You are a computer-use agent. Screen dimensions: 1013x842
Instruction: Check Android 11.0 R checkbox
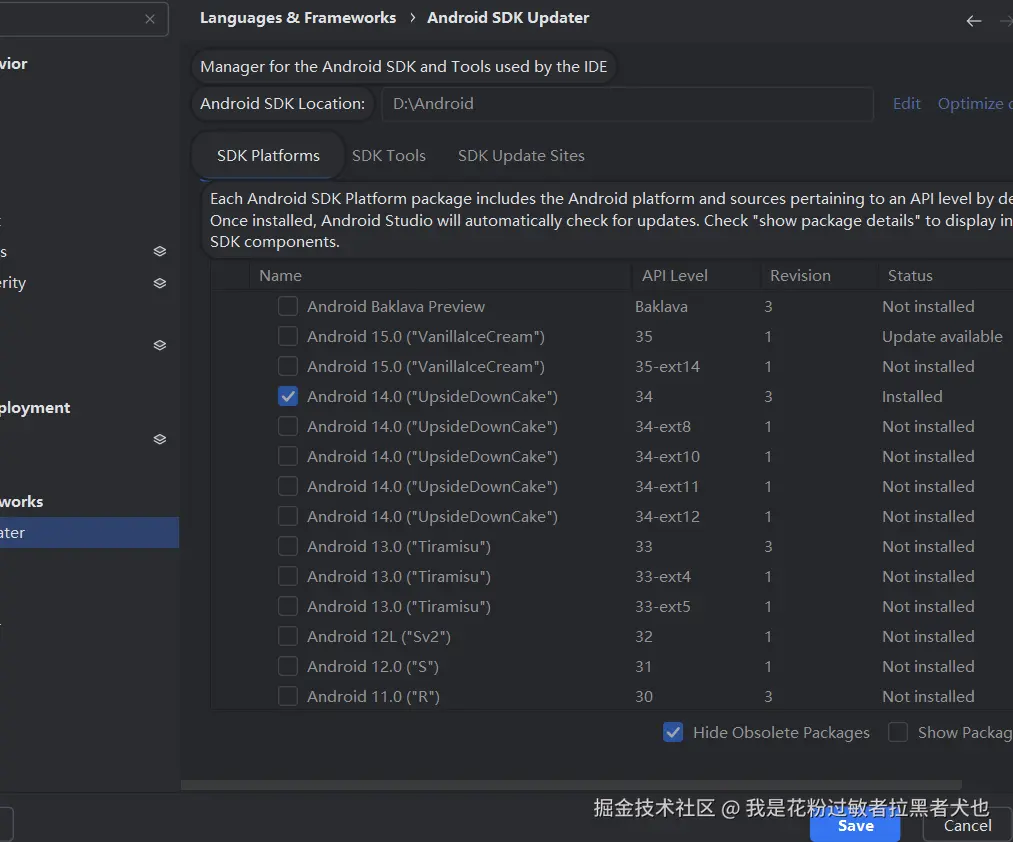pyautogui.click(x=287, y=696)
